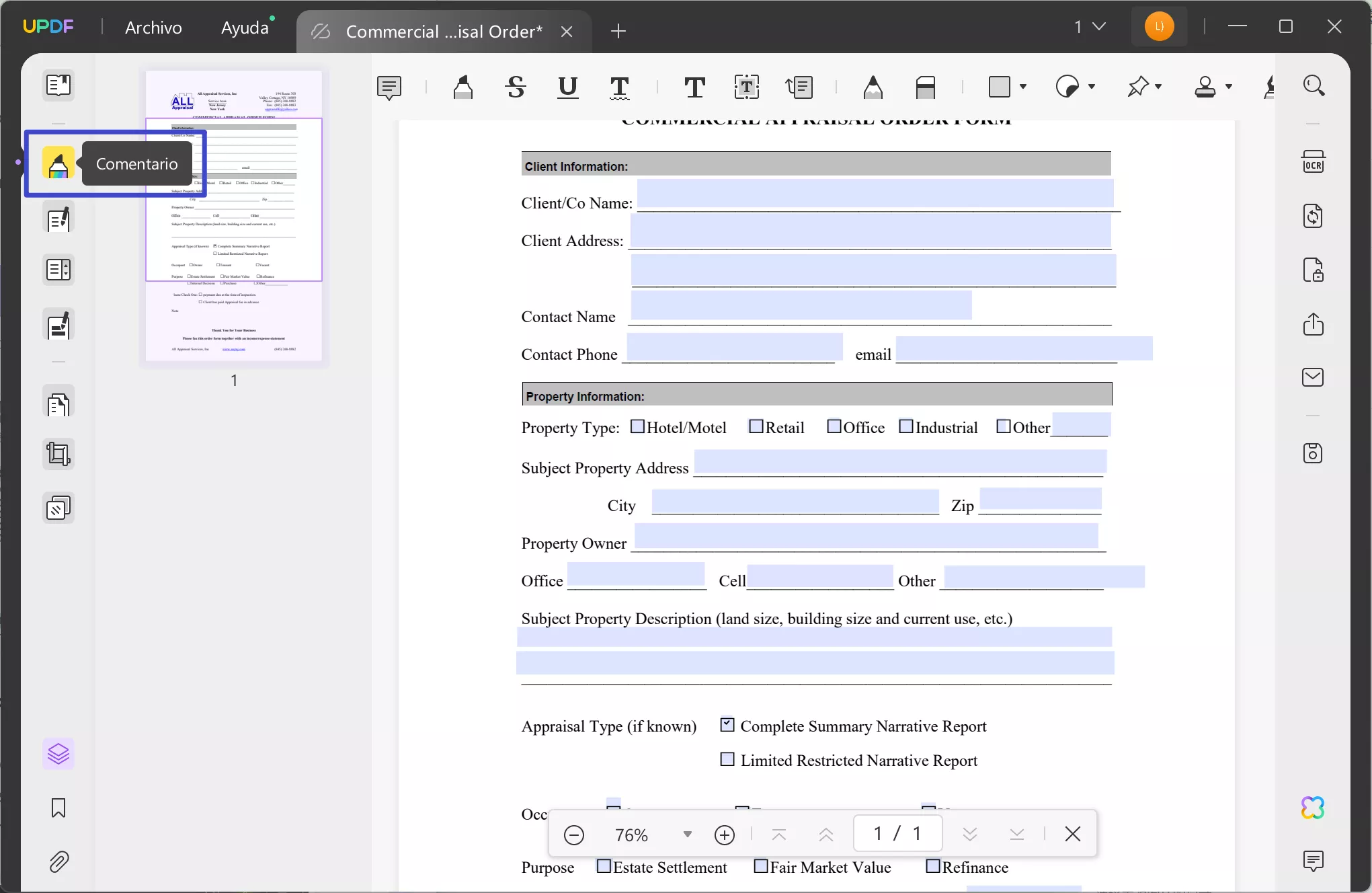Go to the previous page
1372x893 pixels.
tap(826, 834)
